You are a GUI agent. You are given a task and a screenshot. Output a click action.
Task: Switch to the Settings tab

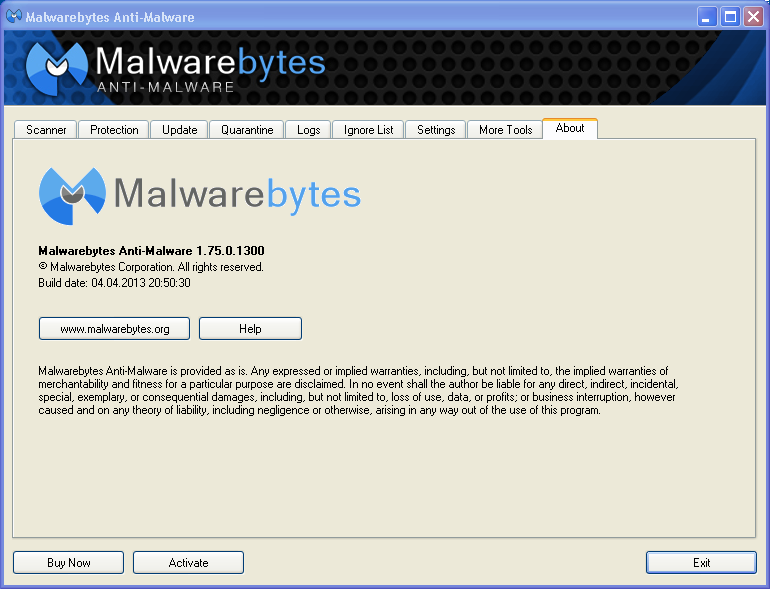[x=436, y=130]
